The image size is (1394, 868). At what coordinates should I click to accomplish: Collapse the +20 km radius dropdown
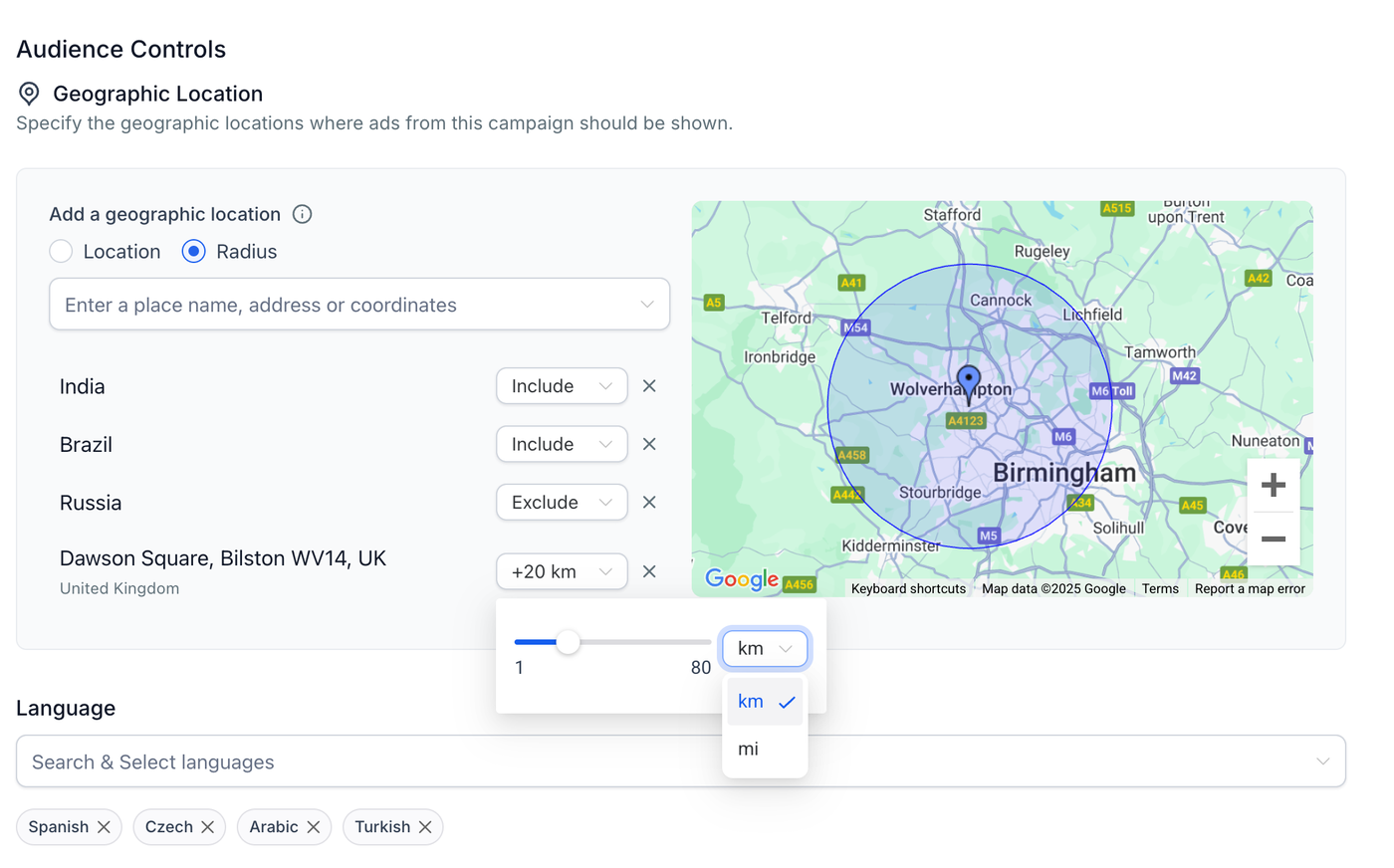(x=562, y=571)
